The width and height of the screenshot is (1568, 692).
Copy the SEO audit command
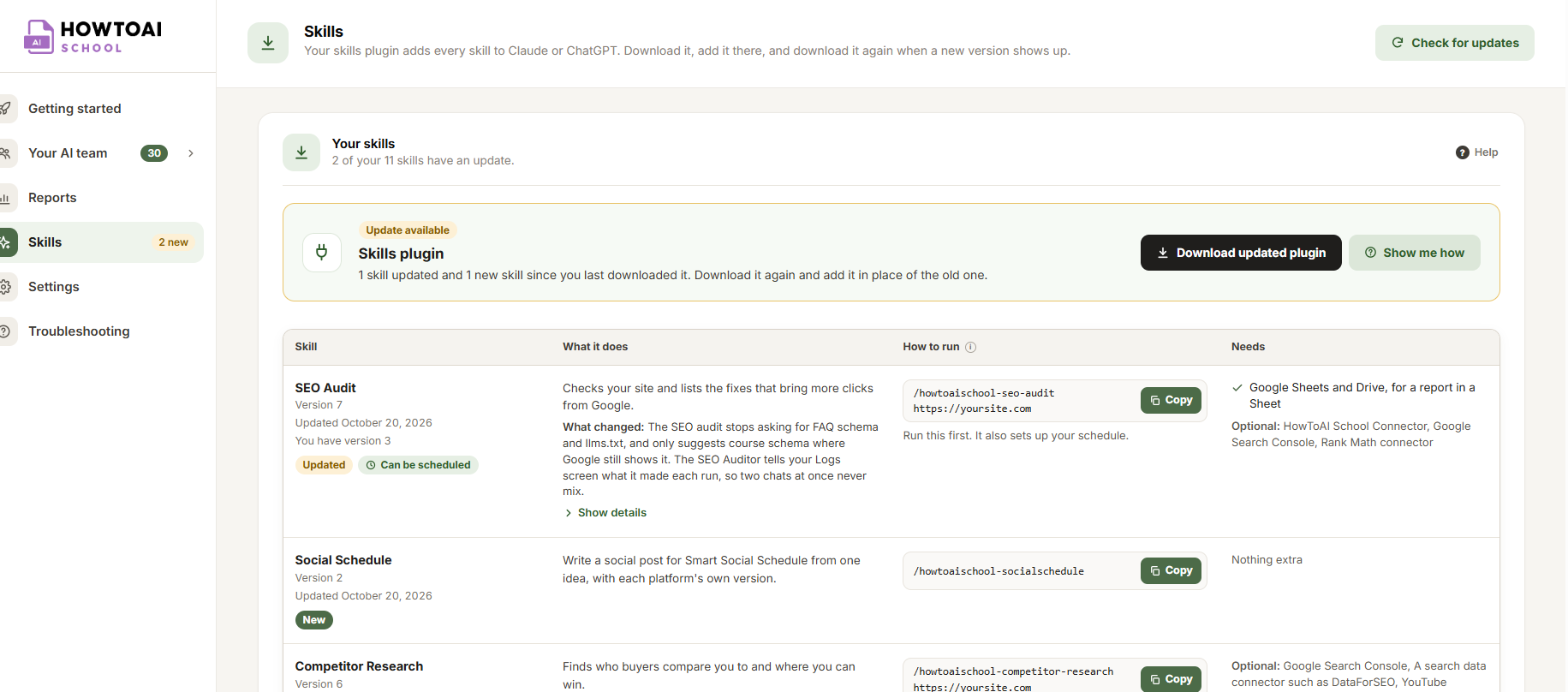pyautogui.click(x=1171, y=400)
